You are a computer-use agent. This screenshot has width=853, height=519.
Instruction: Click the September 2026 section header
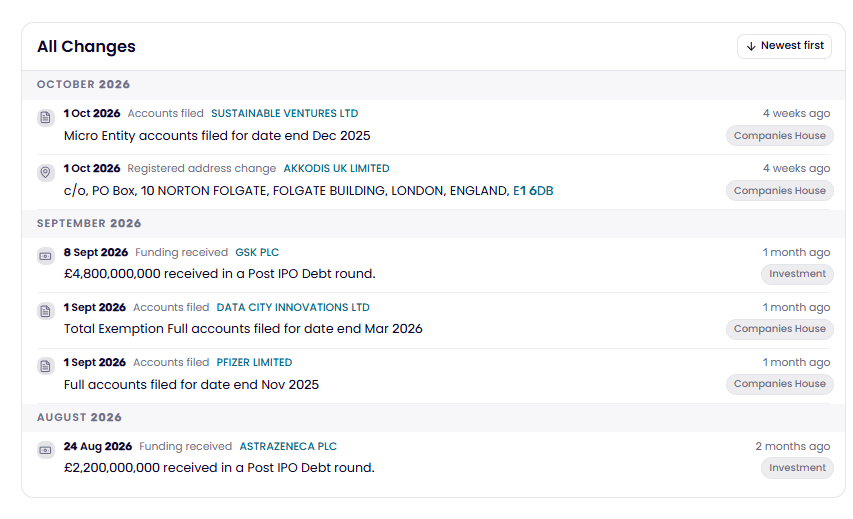coord(89,223)
